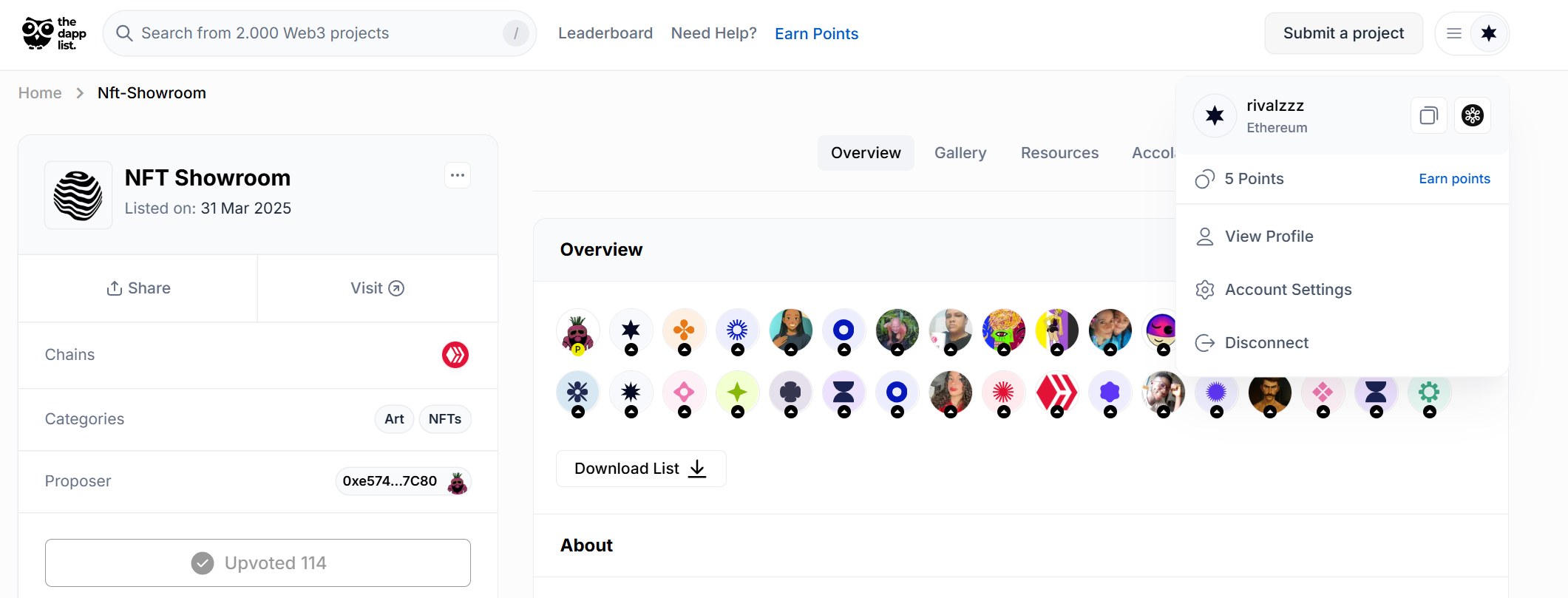Screen dimensions: 1568x598
Task: Click the search magnifier icon
Action: point(124,33)
